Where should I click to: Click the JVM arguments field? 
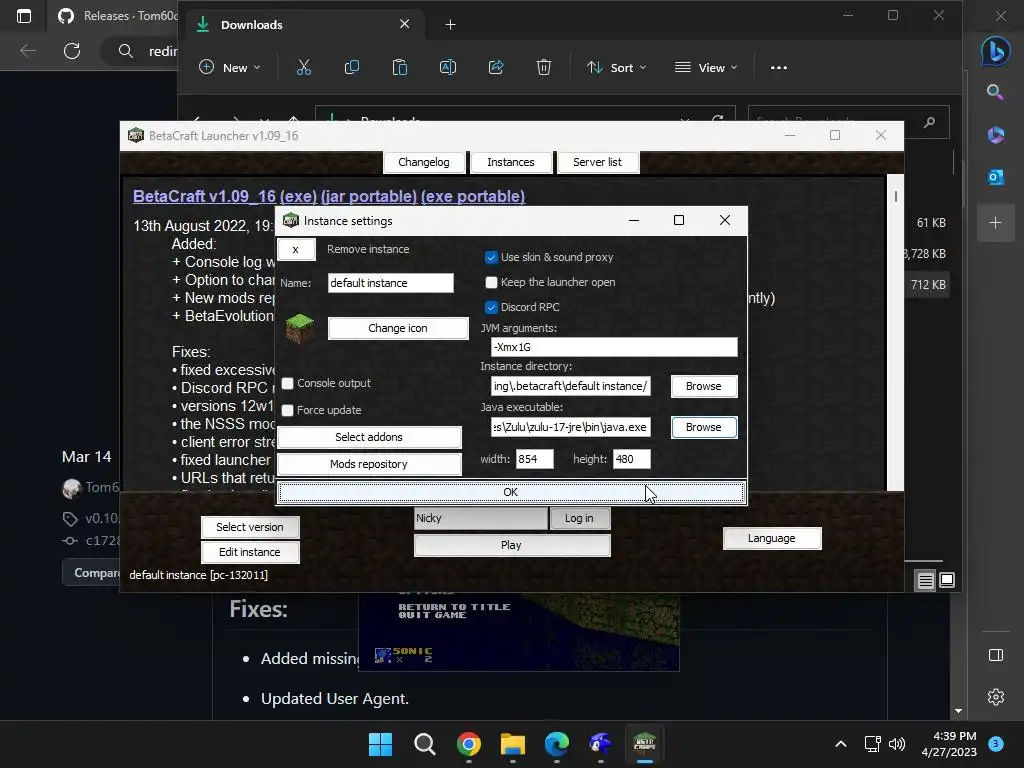[x=614, y=347]
